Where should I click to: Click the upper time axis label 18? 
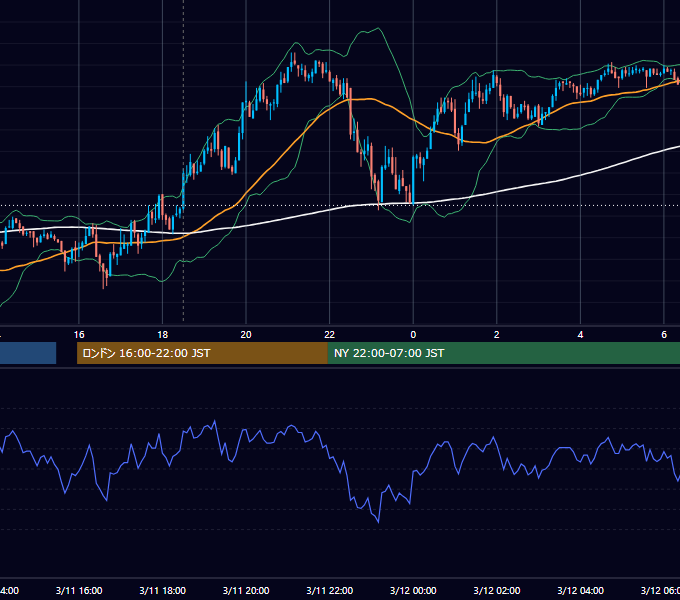162,335
